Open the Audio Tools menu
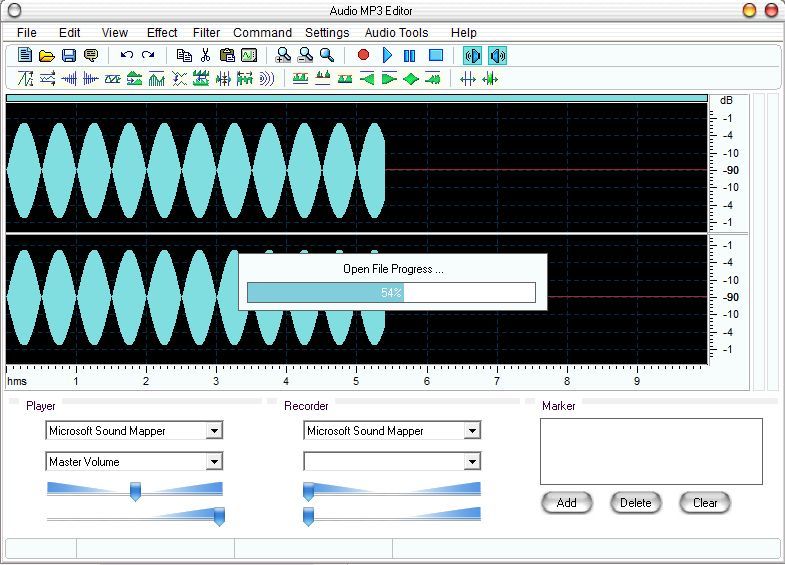Image resolution: width=785 pixels, height=565 pixels. coord(397,33)
